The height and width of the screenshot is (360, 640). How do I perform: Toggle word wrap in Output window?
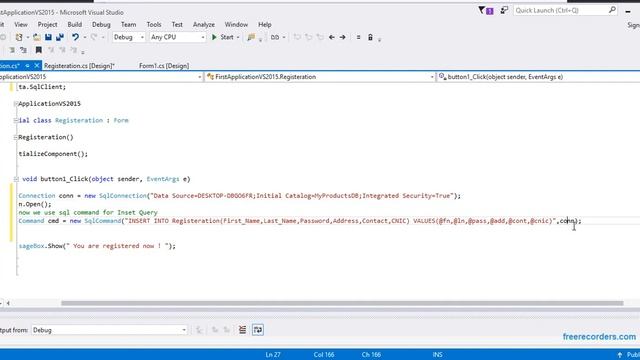click(x=258, y=330)
